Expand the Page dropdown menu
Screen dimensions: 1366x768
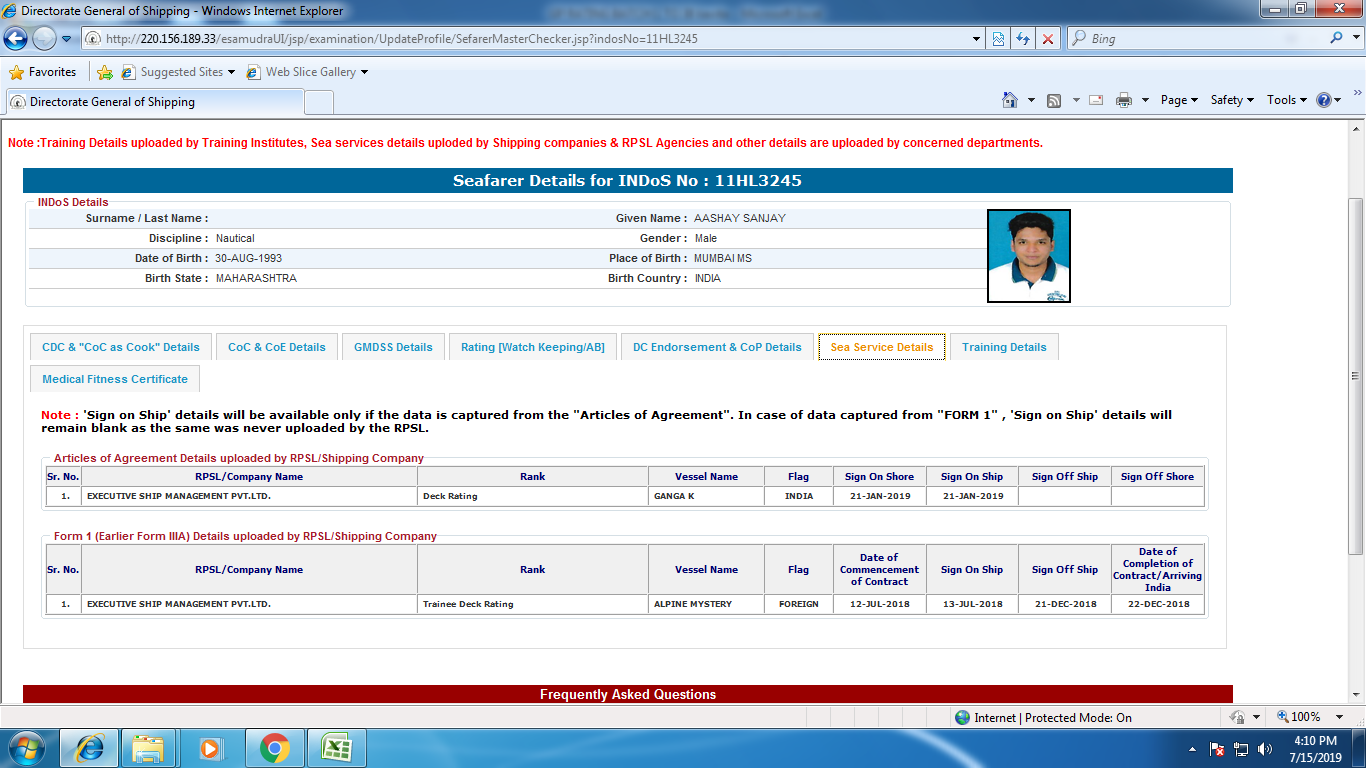1179,100
